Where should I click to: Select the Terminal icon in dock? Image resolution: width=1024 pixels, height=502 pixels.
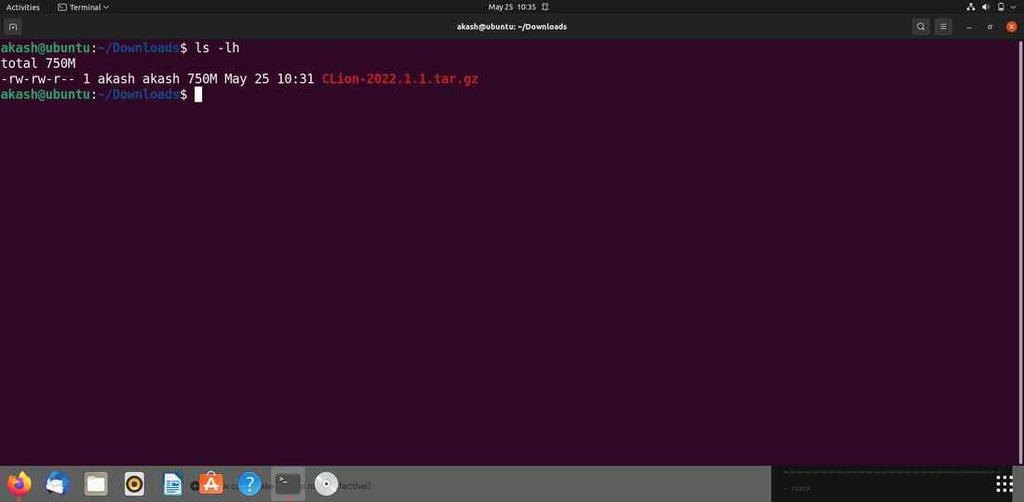click(x=288, y=484)
